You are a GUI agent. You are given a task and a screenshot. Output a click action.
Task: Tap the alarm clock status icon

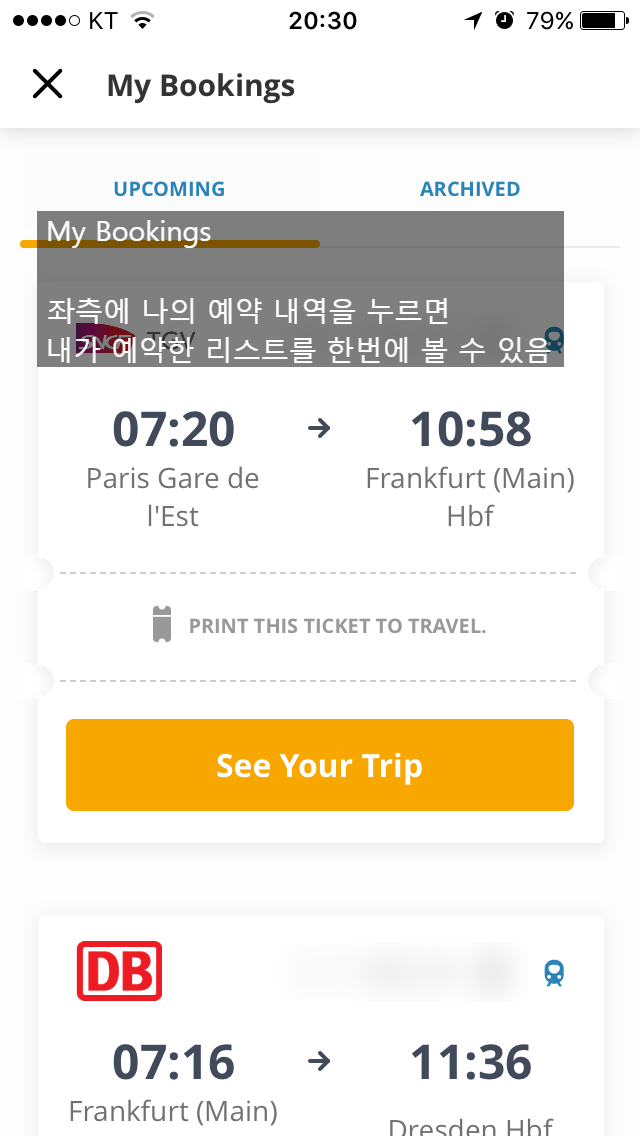[504, 21]
